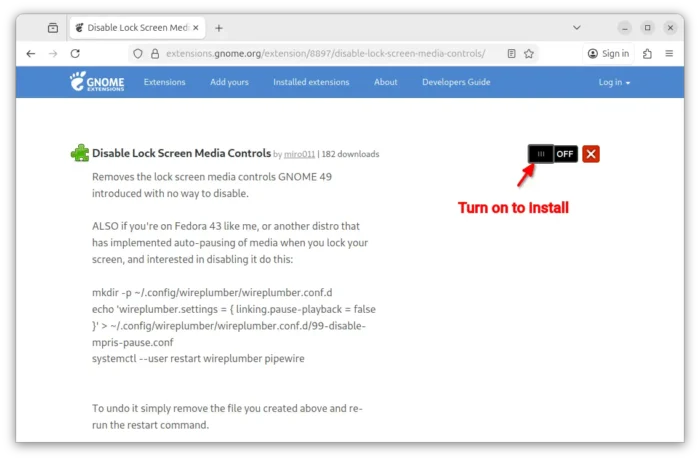Open the Add yours menu item
Screen dimensions: 700x460
click(229, 82)
